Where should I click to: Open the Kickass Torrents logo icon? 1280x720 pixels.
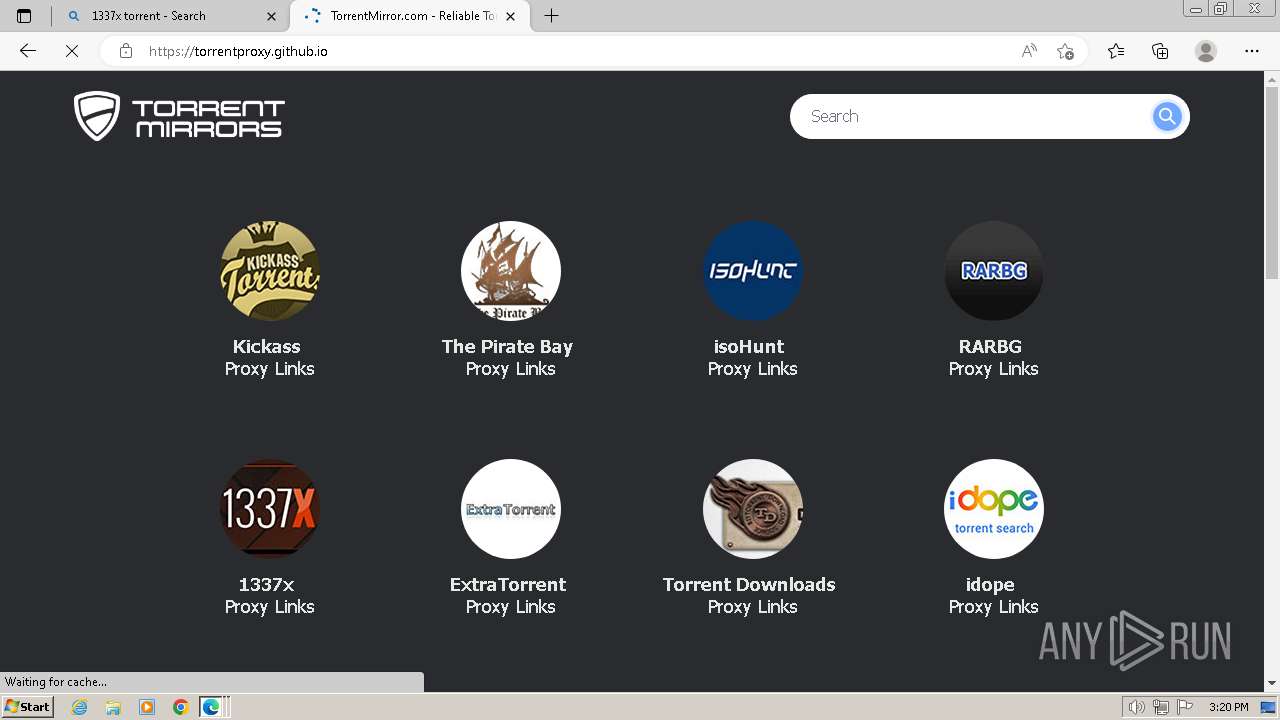270,271
